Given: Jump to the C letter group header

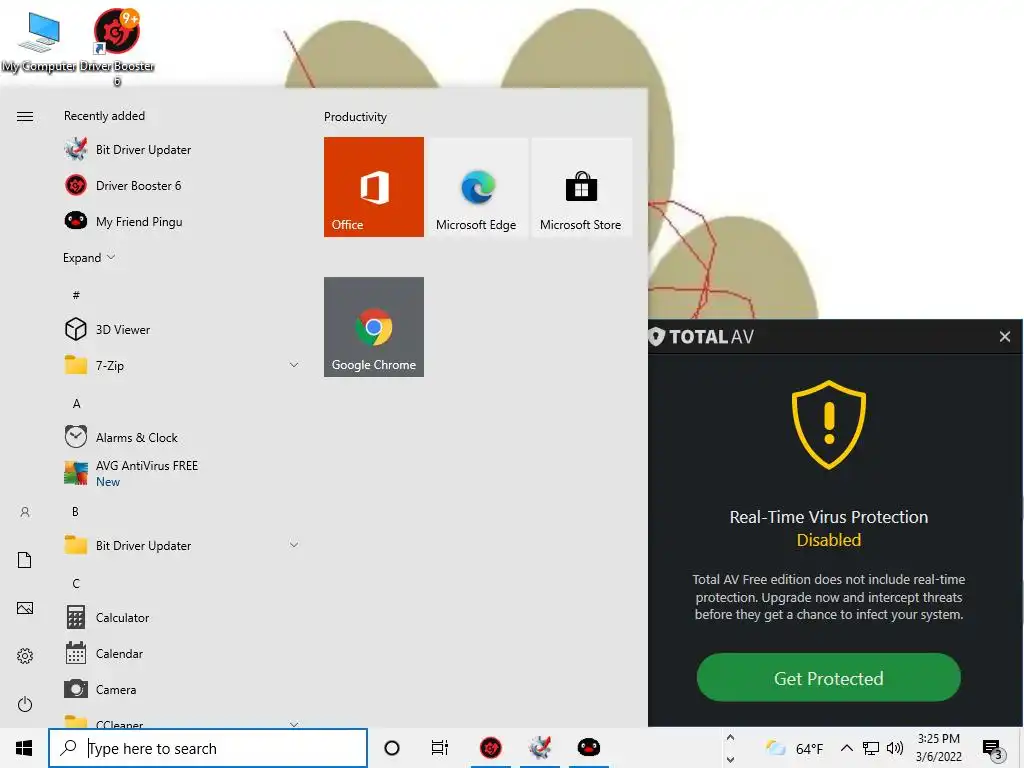Looking at the screenshot, I should pyautogui.click(x=76, y=583).
